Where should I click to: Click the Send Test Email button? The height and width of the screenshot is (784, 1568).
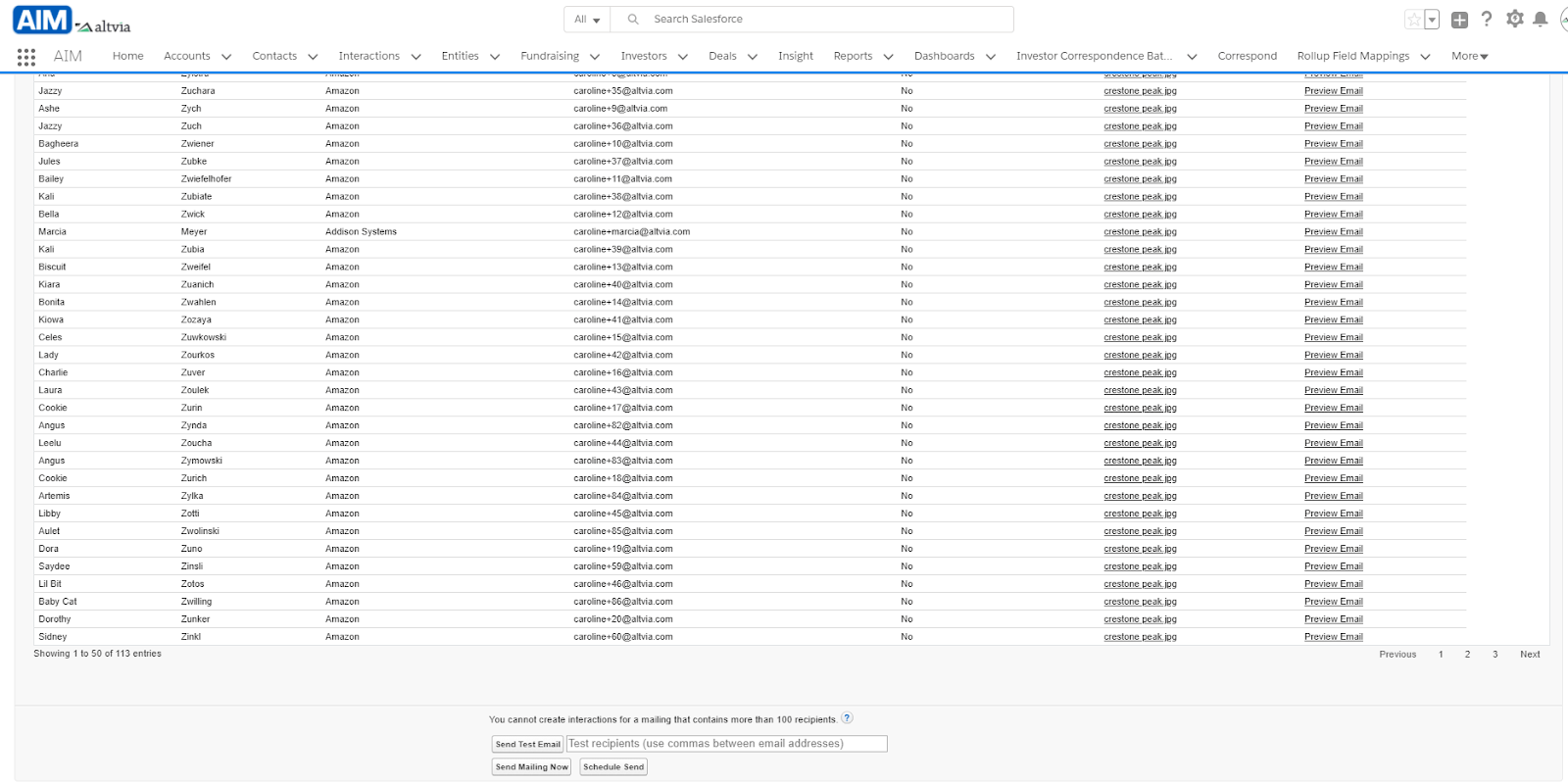[528, 744]
